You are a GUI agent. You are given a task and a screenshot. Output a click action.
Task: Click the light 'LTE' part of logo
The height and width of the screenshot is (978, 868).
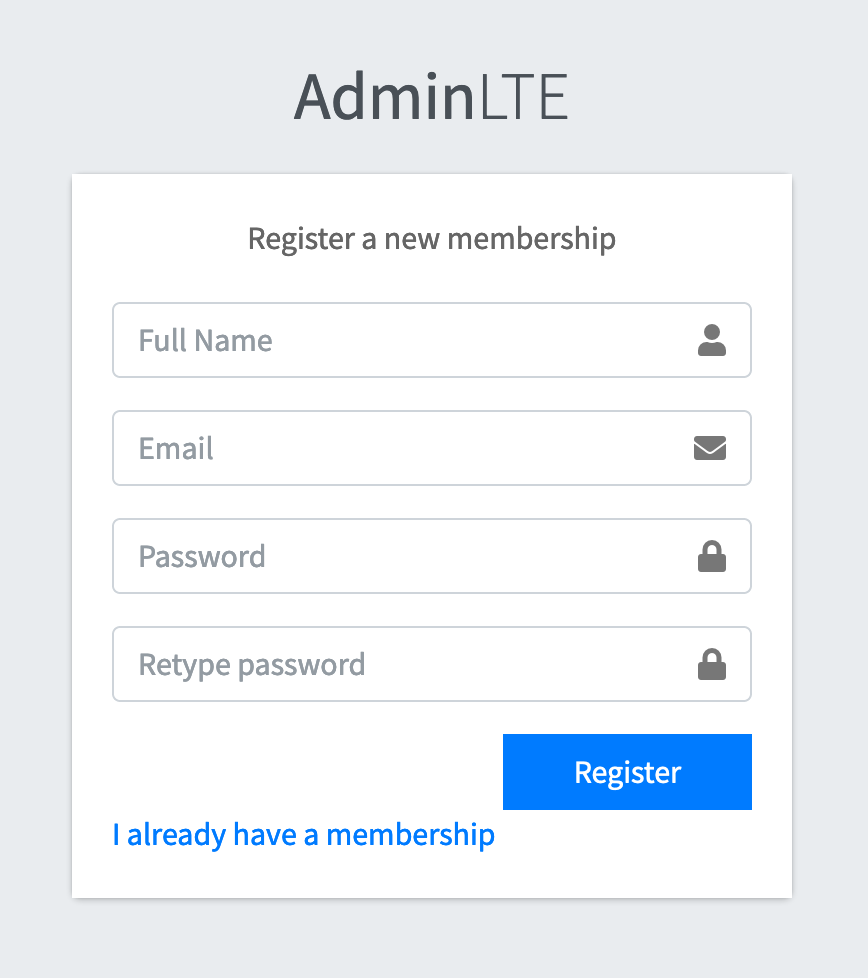click(523, 98)
